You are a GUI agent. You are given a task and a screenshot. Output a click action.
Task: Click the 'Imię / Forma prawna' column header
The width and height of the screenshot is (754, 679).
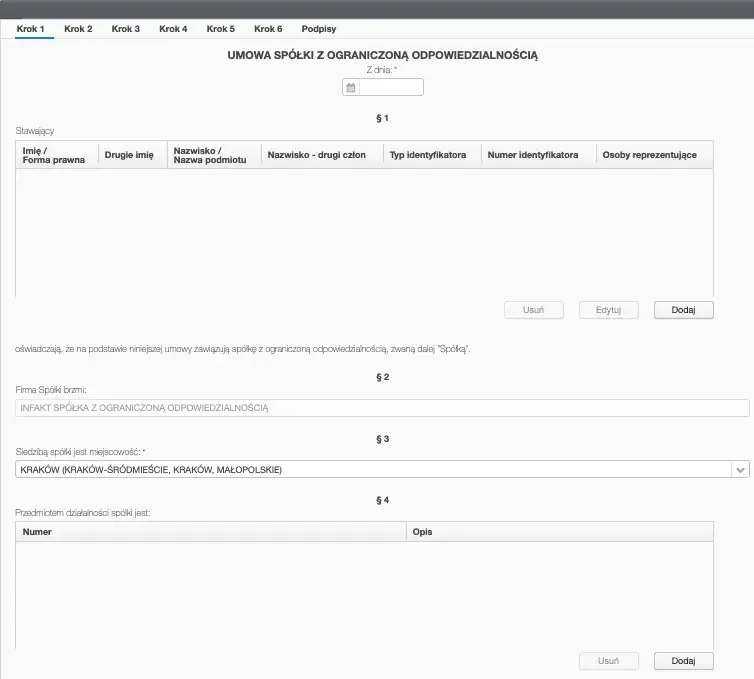coord(56,155)
